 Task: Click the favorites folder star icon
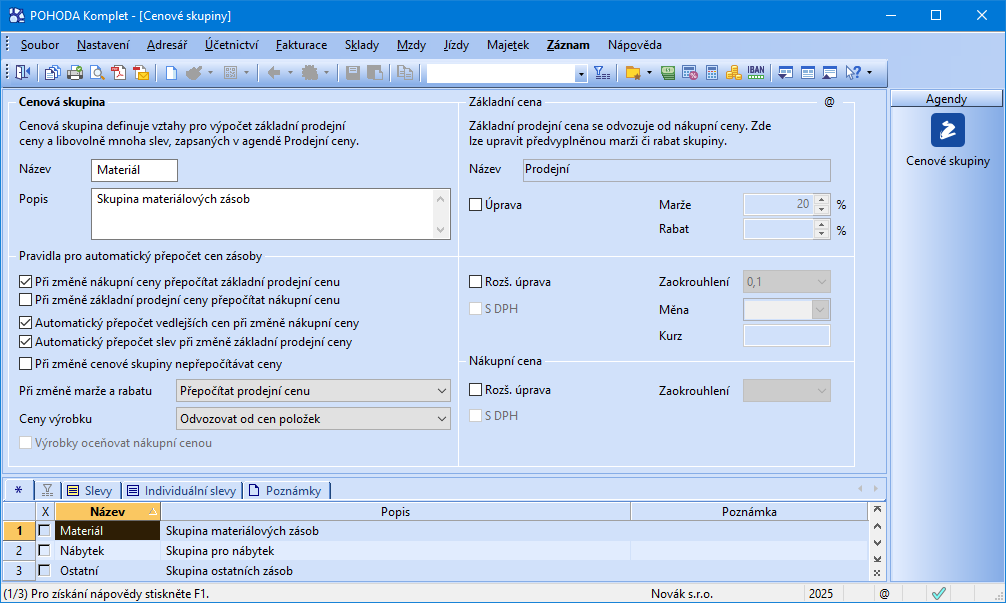(633, 72)
